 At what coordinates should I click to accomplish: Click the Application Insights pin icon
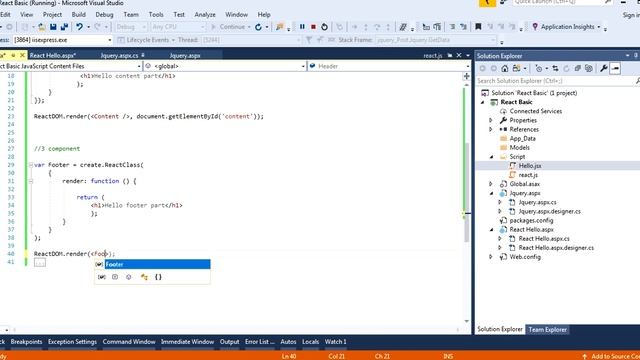(535, 27)
